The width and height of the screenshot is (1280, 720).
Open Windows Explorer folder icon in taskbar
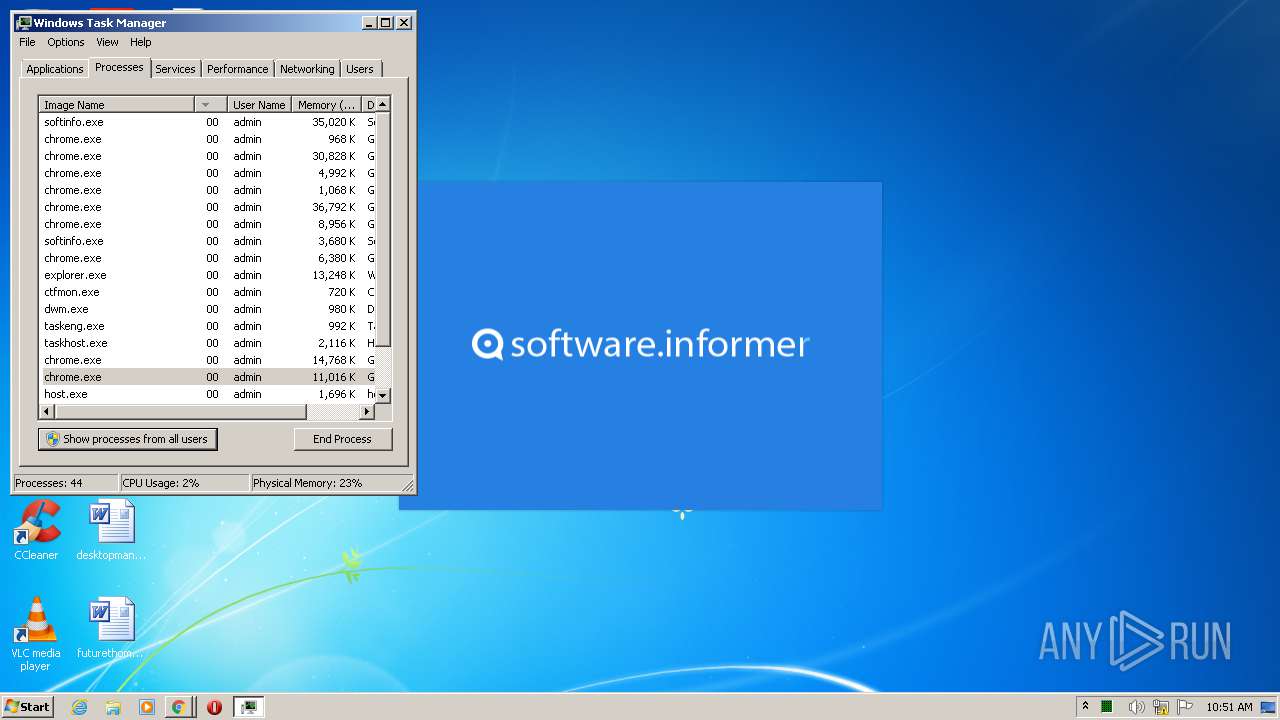pyautogui.click(x=113, y=707)
